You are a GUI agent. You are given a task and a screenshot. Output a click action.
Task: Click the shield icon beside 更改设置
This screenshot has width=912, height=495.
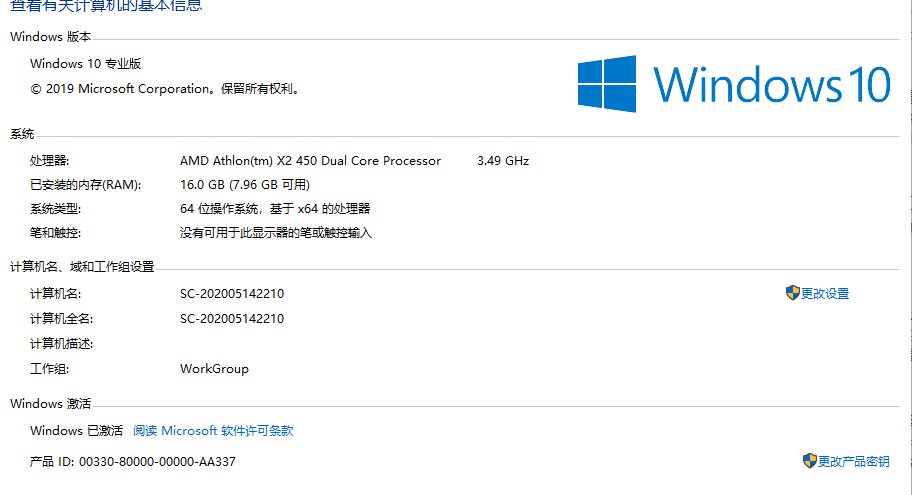(792, 293)
